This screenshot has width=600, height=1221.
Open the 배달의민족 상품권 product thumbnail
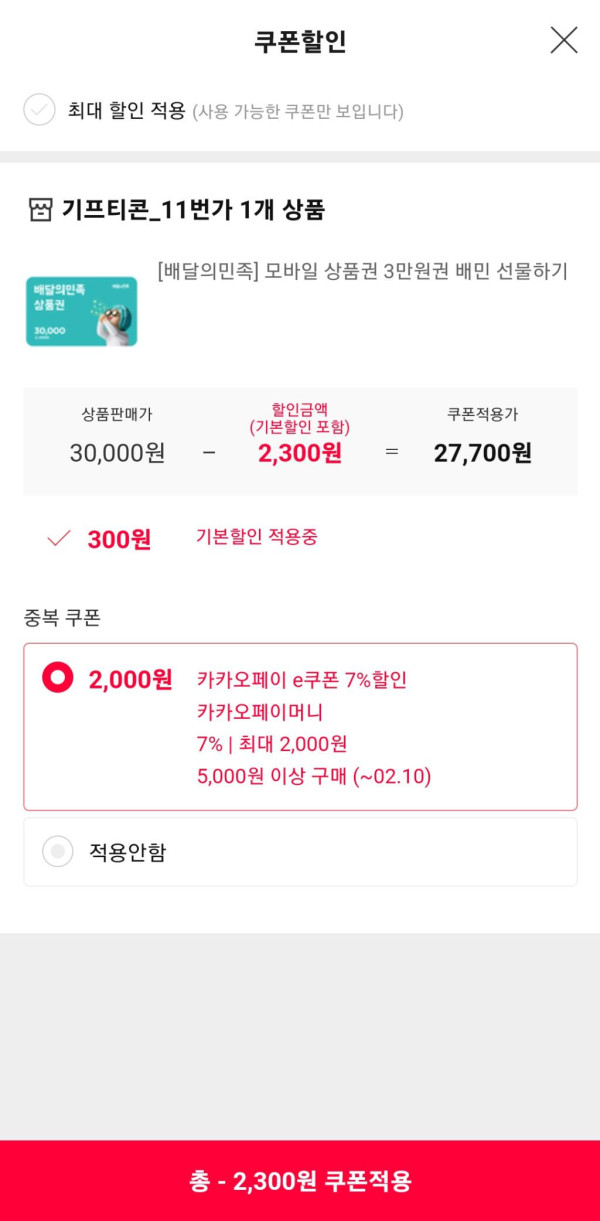[x=81, y=311]
